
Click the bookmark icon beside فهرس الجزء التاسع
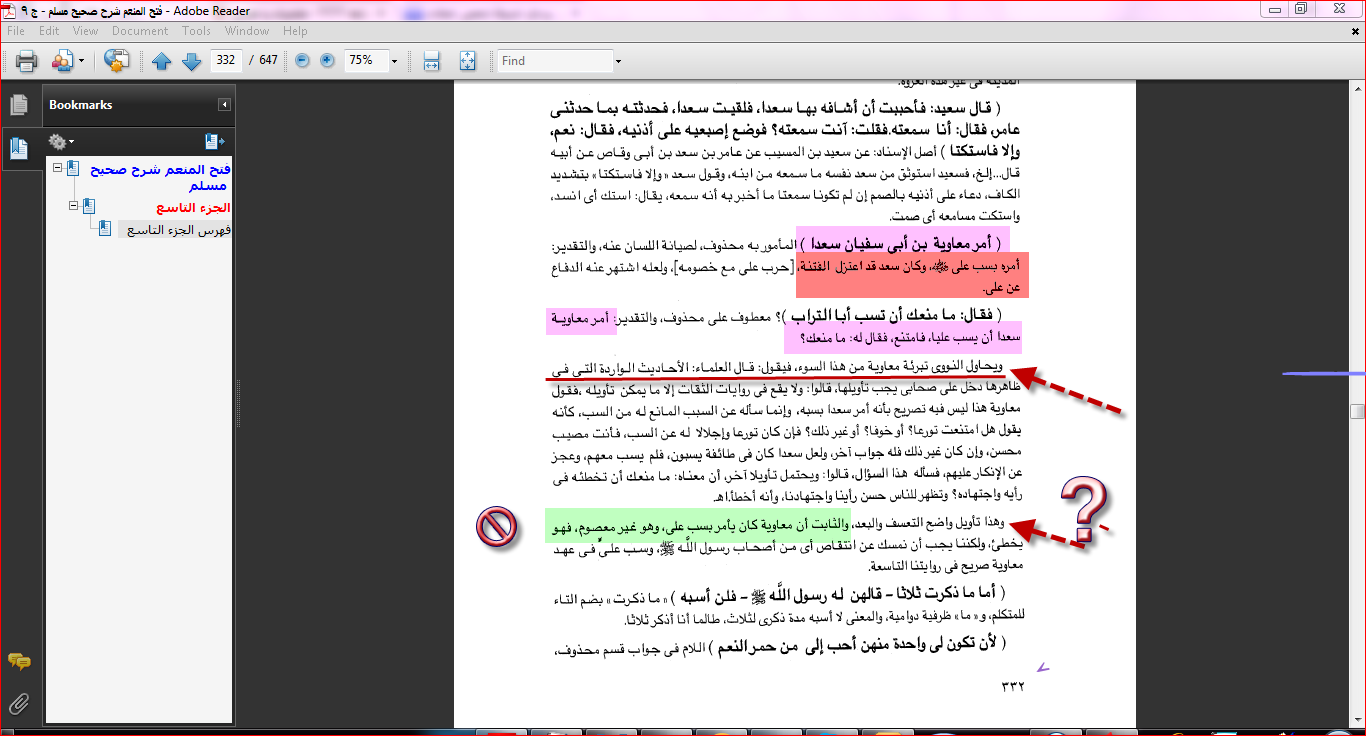coord(105,229)
